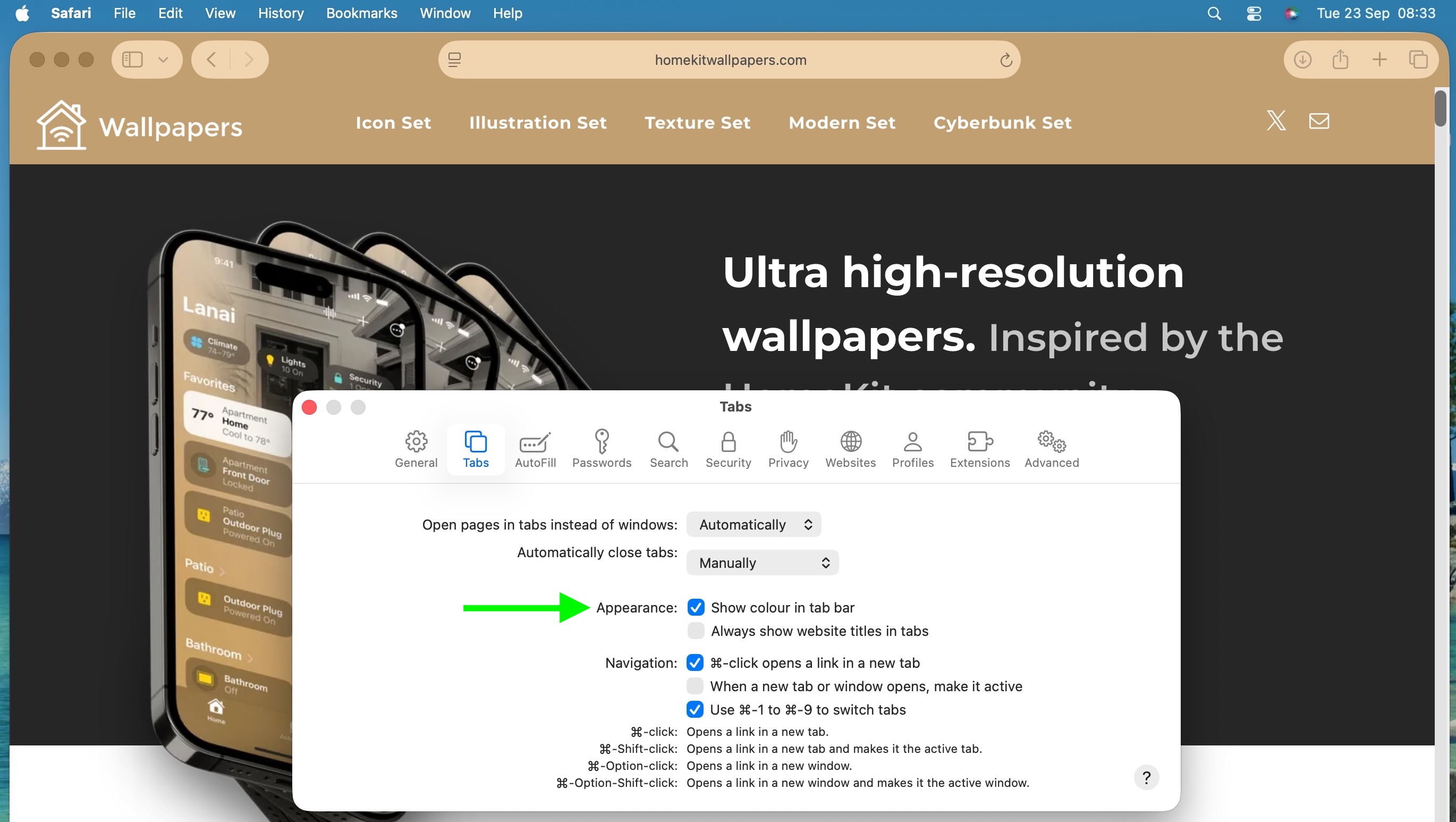1456x822 pixels.
Task: Click the X social icon on website
Action: tap(1276, 121)
